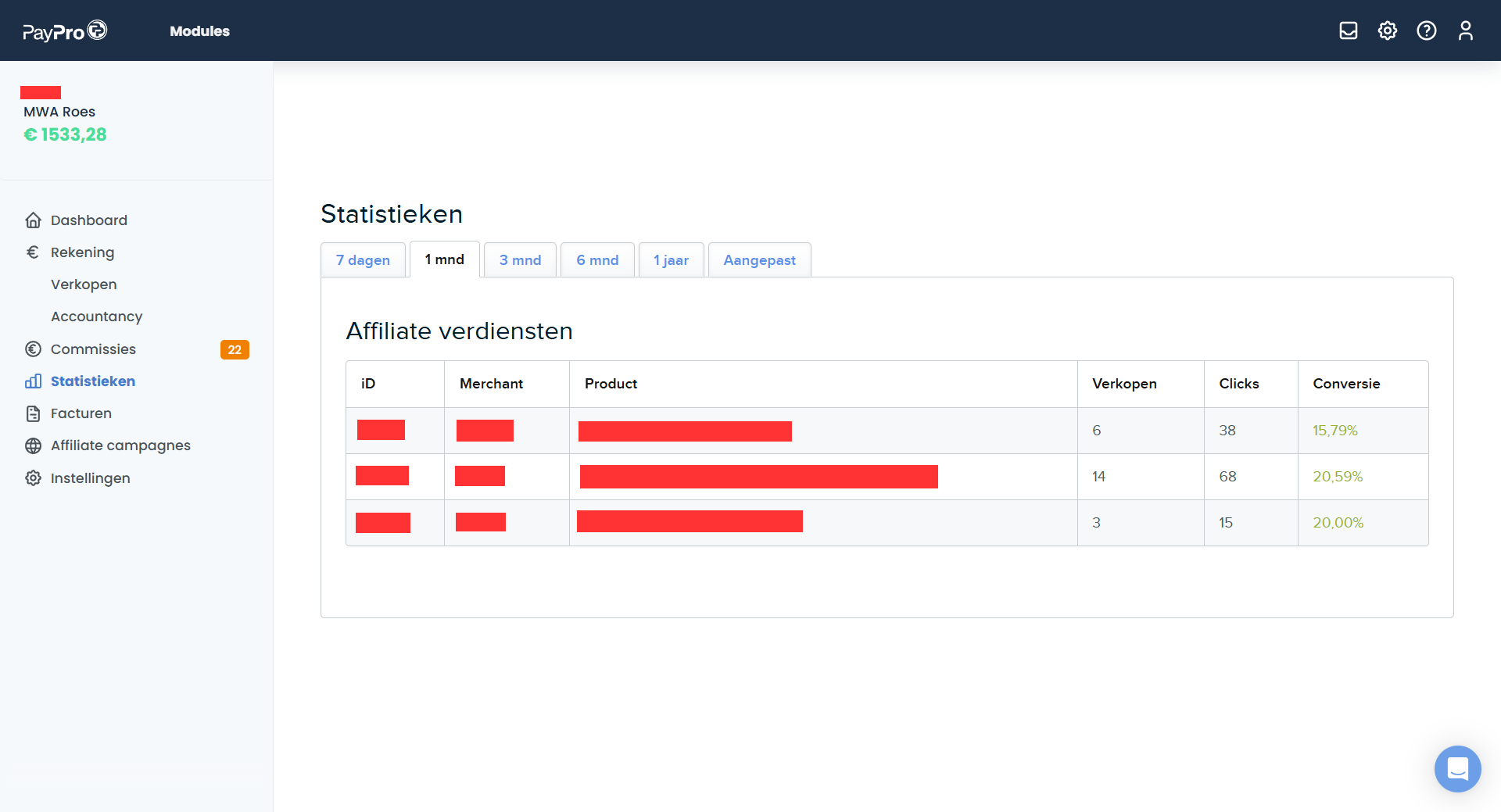Viewport: 1501px width, 812px height.
Task: Select the 1 jaar tab
Action: [x=671, y=260]
